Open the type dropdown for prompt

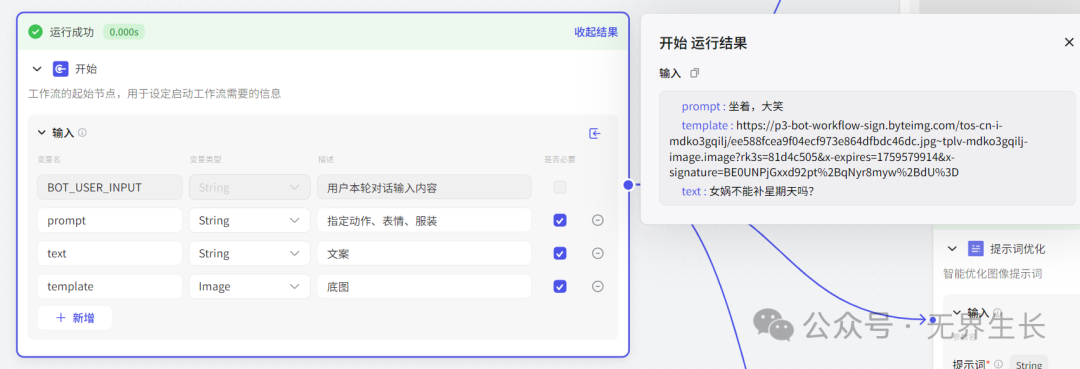[x=249, y=220]
